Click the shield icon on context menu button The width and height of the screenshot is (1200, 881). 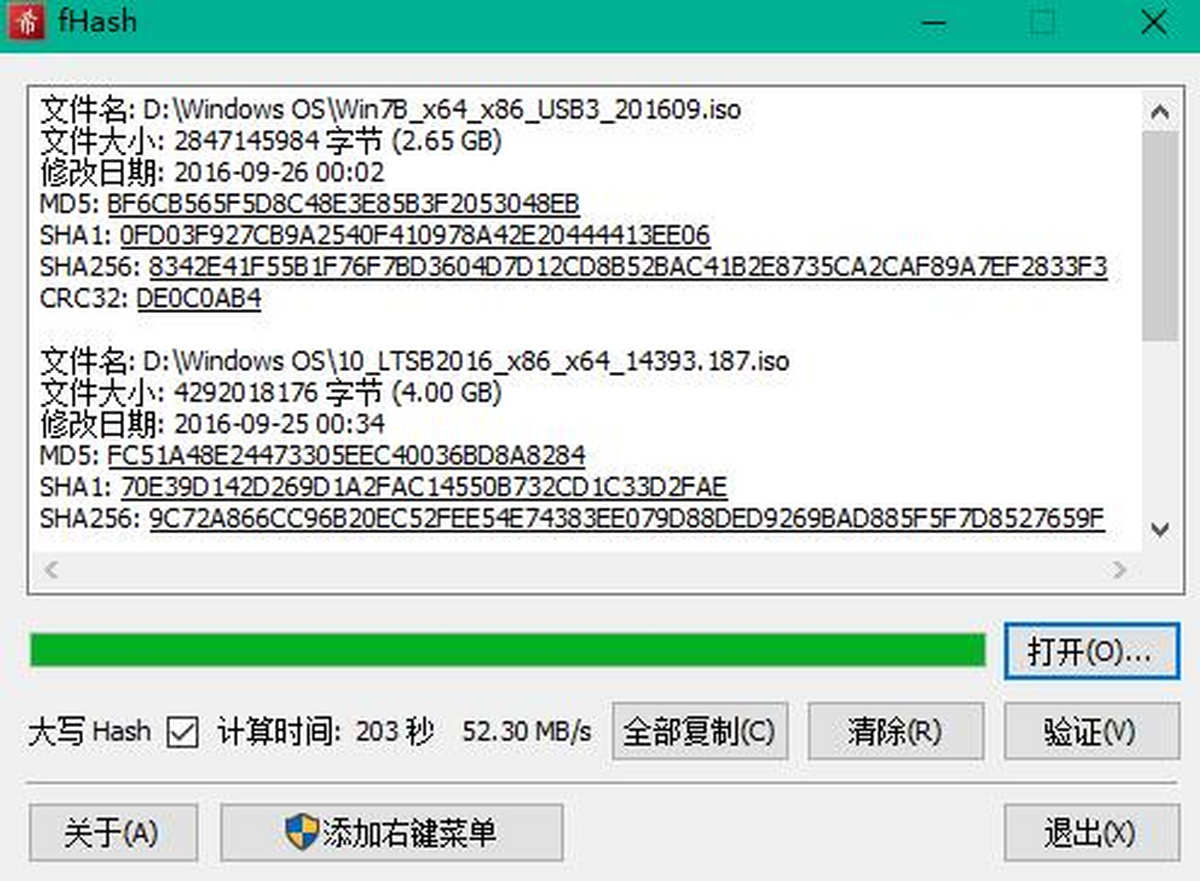(x=302, y=832)
